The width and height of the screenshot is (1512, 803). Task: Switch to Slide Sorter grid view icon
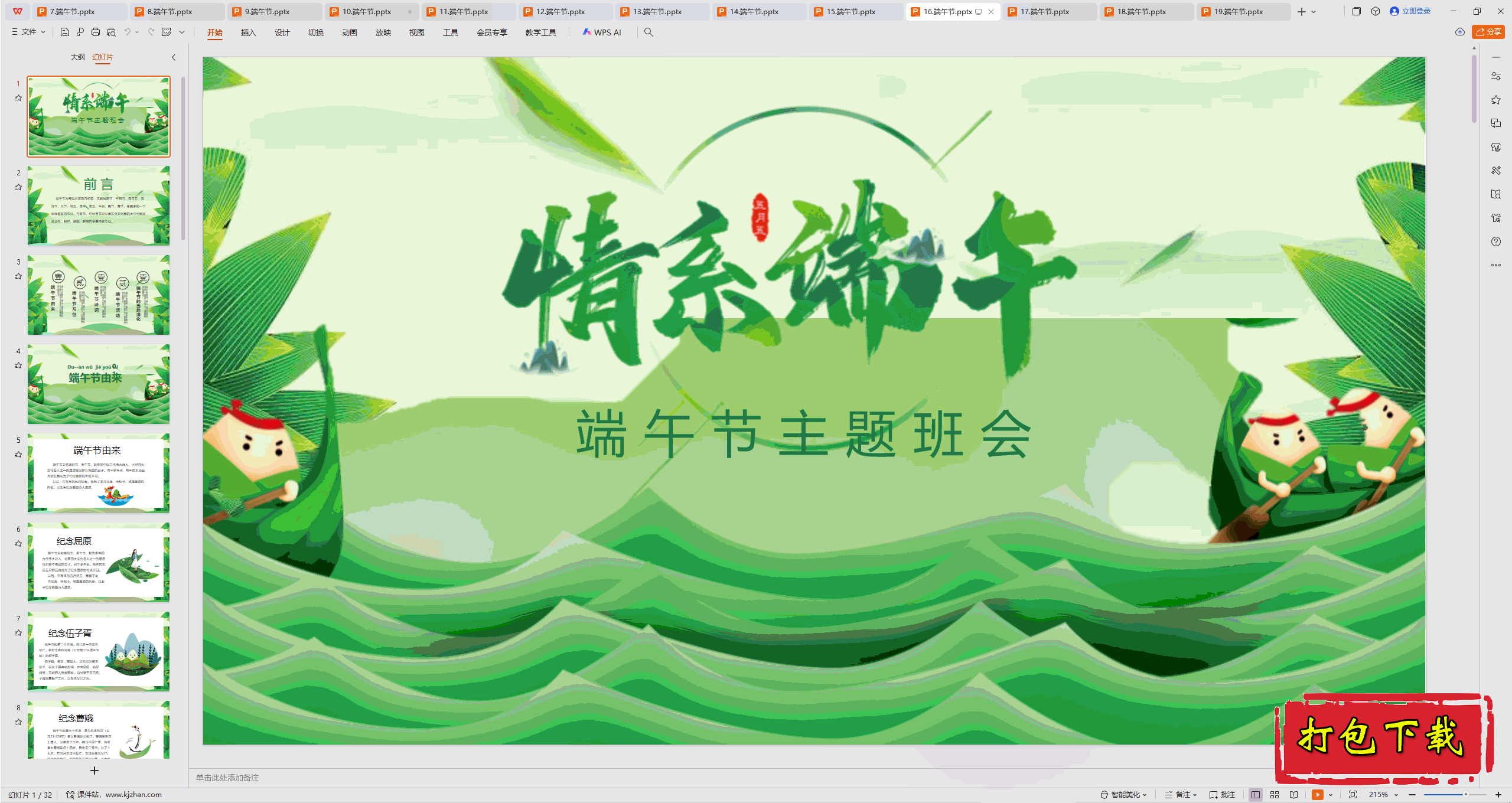pyautogui.click(x=1275, y=795)
